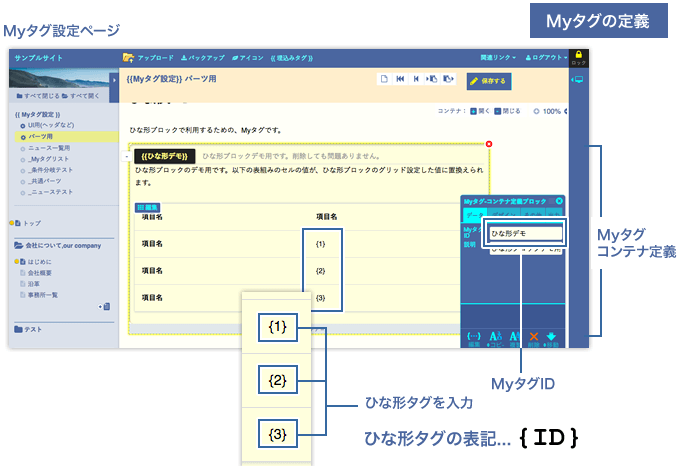Click the MyタグID input field
This screenshot has height=466, width=680.
pos(525,233)
